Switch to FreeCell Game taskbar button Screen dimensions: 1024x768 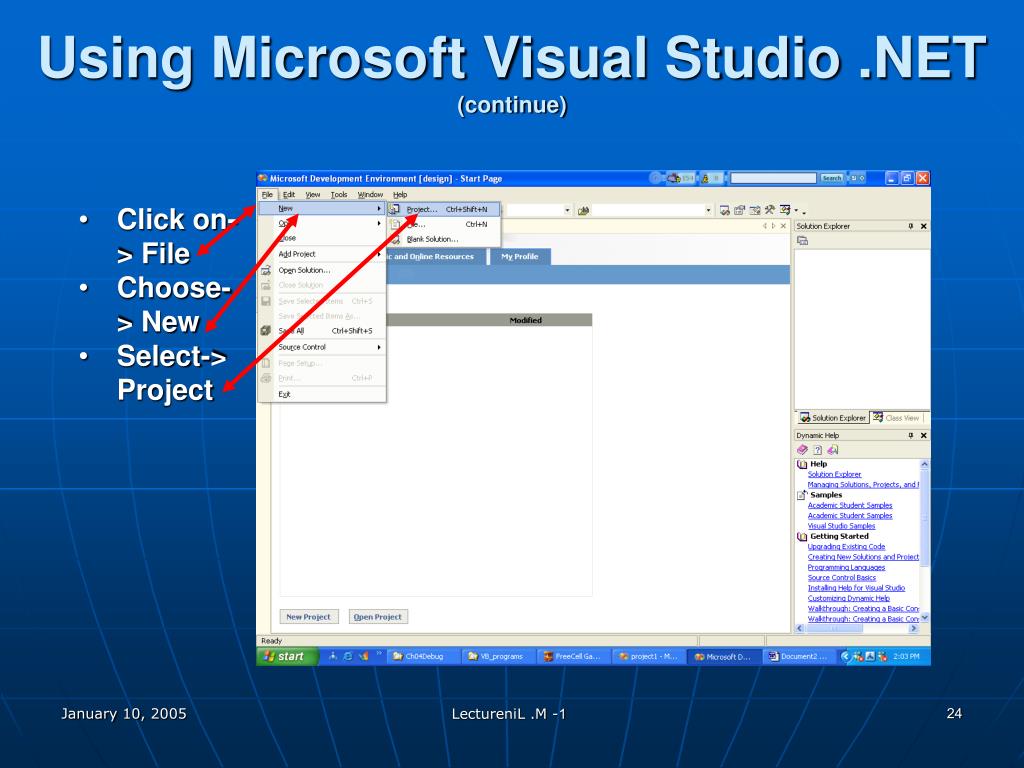(575, 656)
